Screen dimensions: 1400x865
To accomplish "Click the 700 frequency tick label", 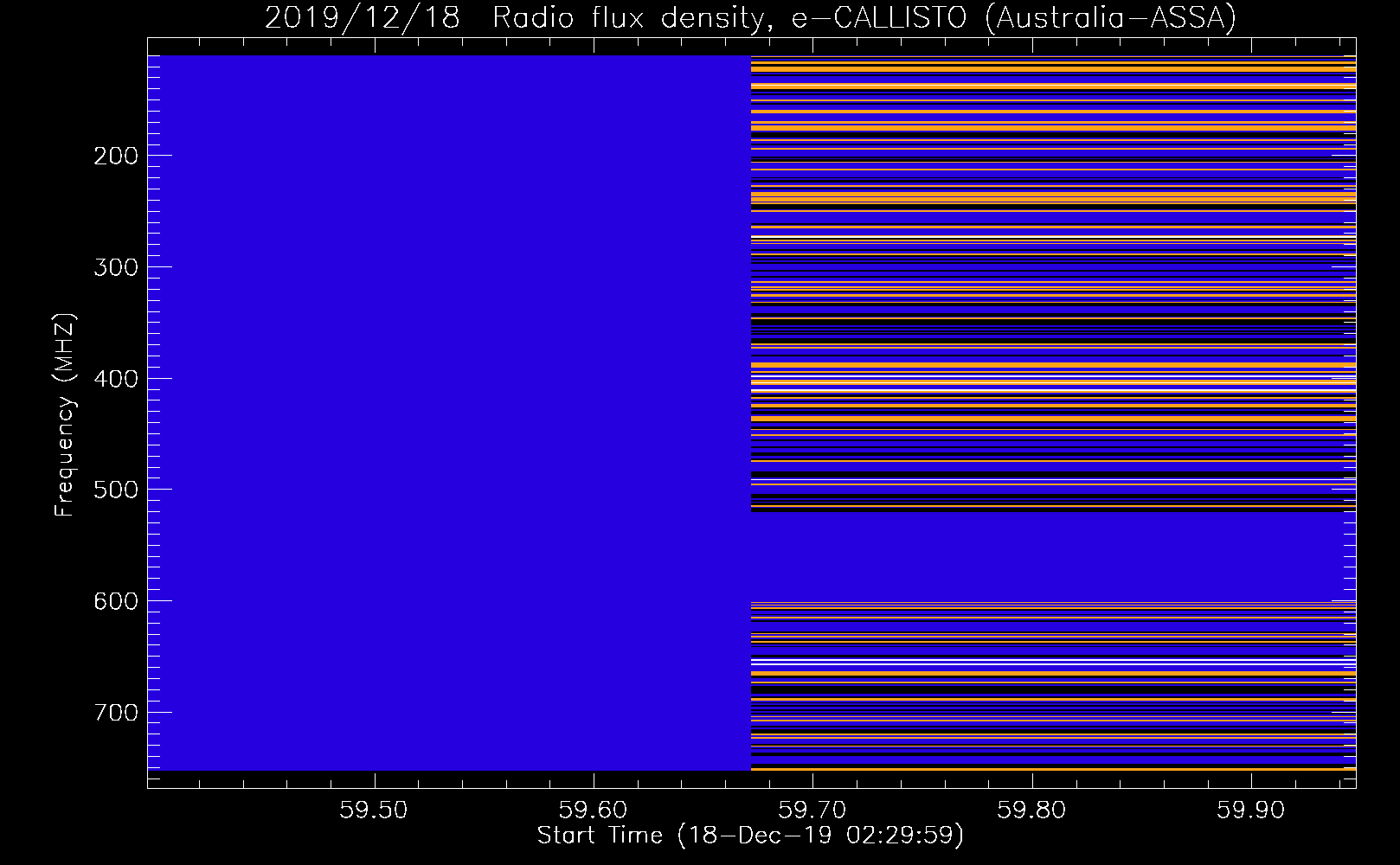I will tap(116, 713).
